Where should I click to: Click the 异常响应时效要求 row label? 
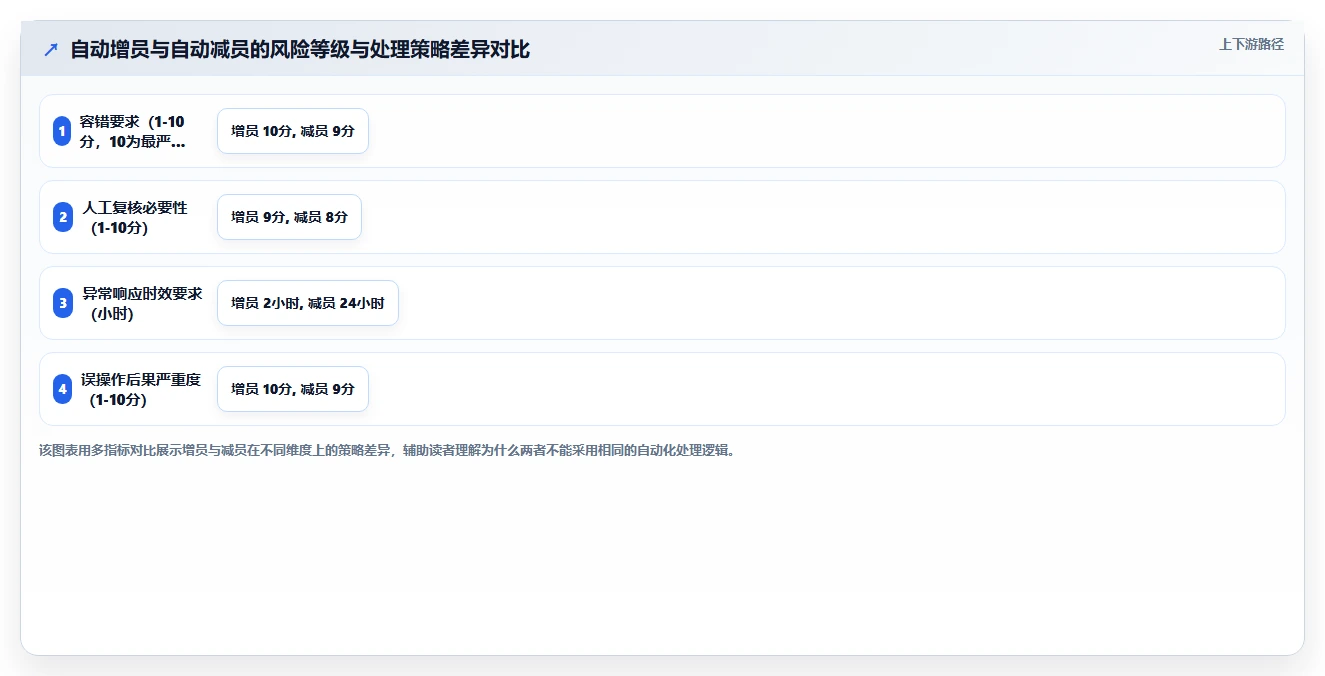point(142,303)
